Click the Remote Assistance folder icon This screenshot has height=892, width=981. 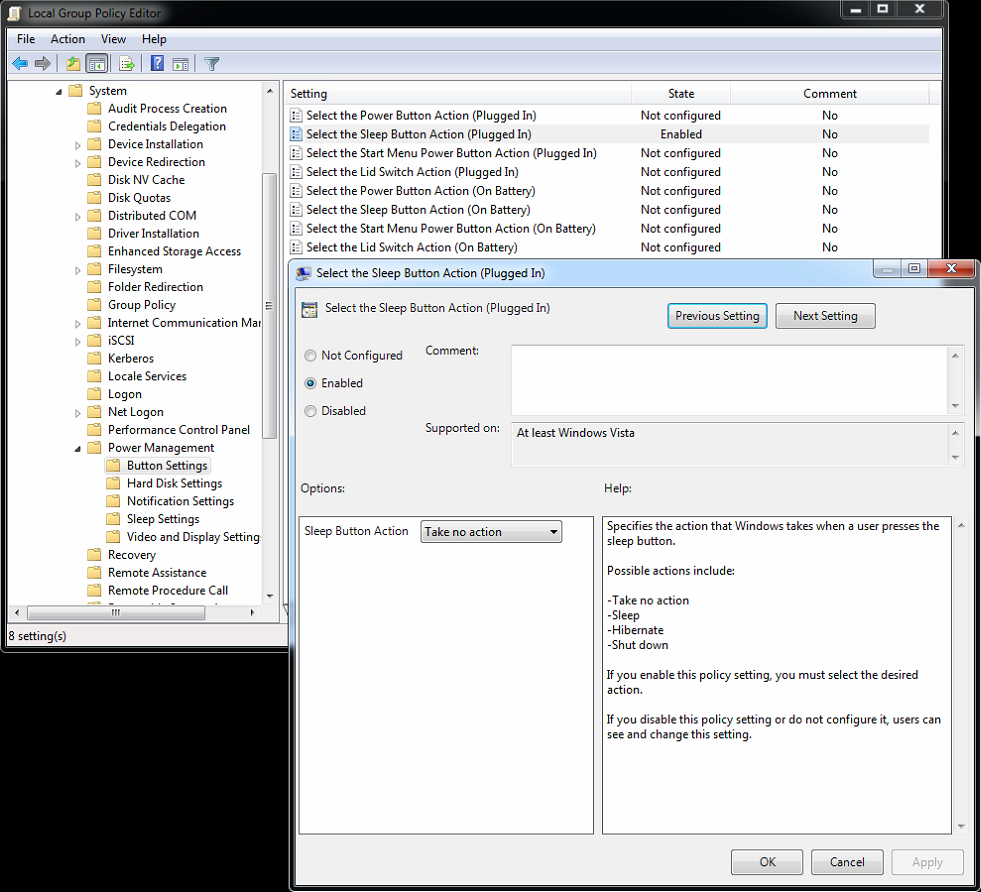pos(94,572)
